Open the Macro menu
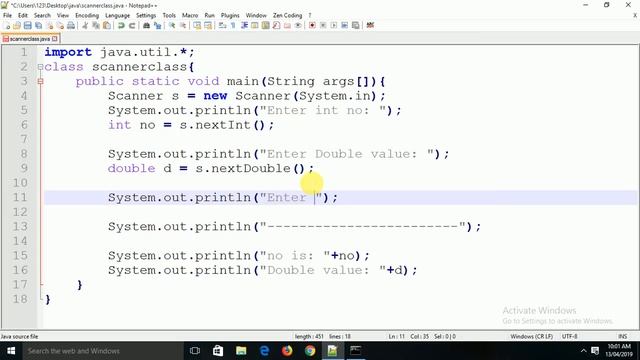This screenshot has width=640, height=360. point(190,16)
